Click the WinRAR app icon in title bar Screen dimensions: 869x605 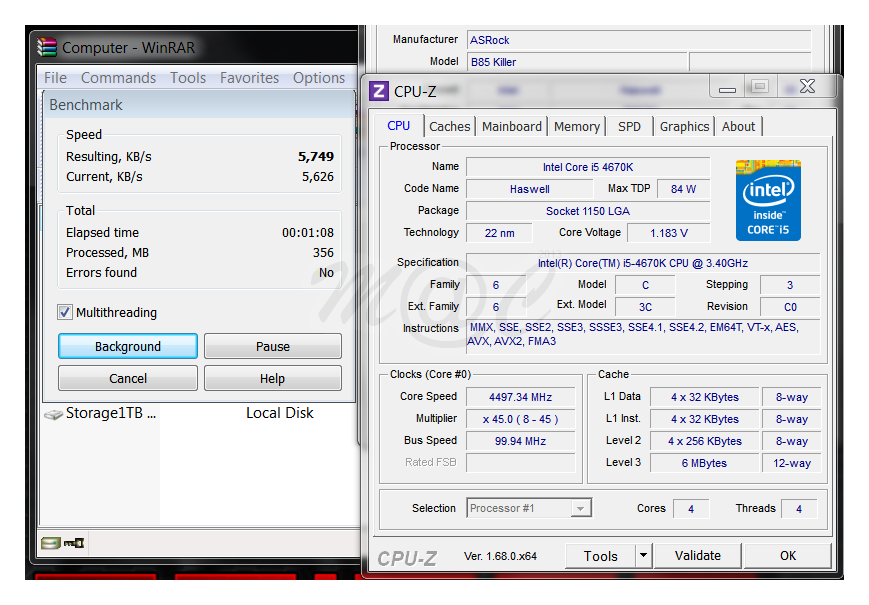[48, 47]
